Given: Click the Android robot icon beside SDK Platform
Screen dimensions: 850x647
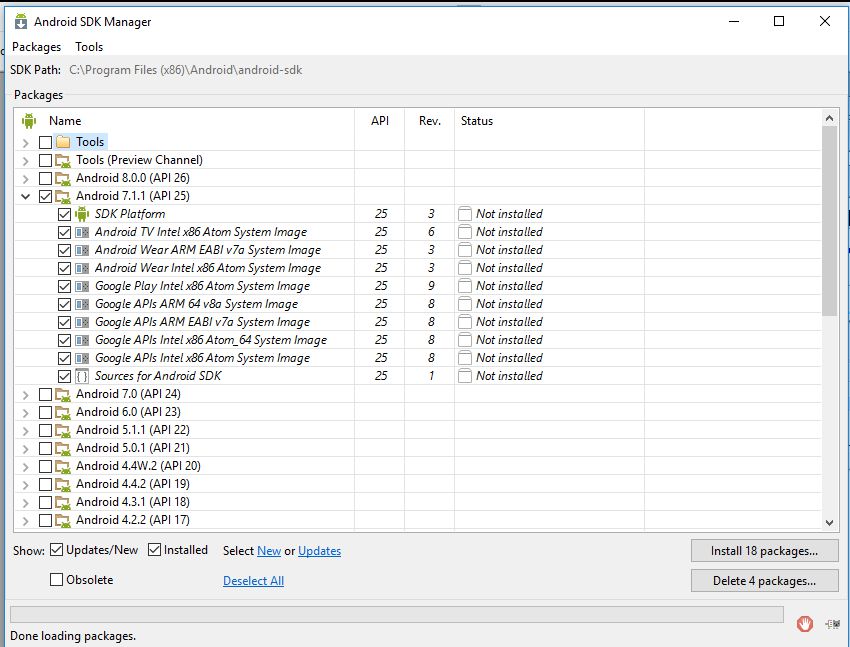Looking at the screenshot, I should coord(82,214).
